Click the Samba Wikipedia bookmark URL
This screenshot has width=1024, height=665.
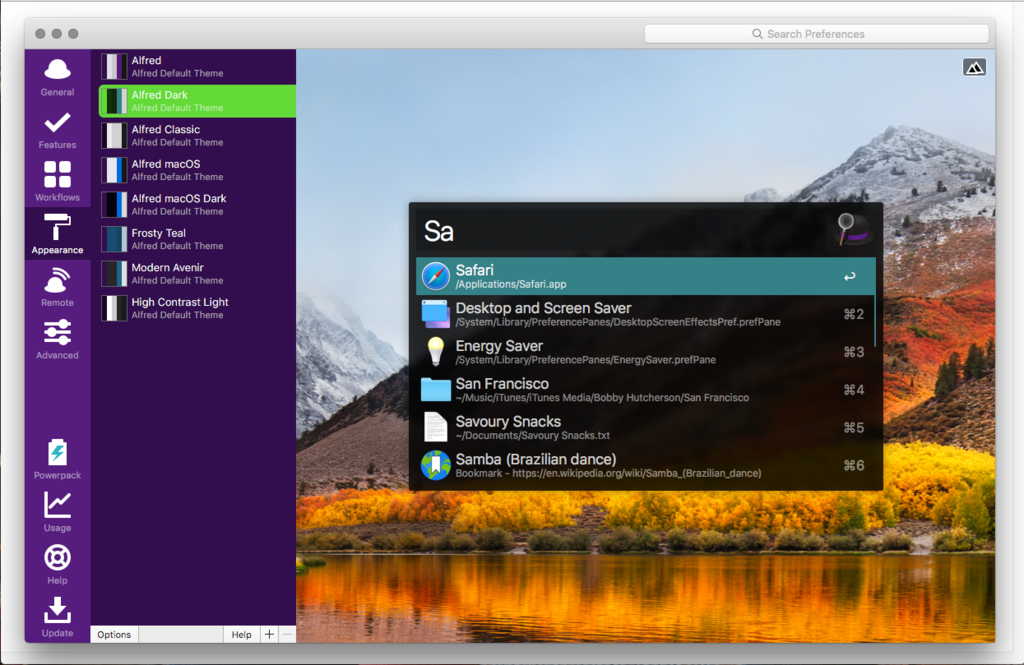pyautogui.click(x=609, y=474)
